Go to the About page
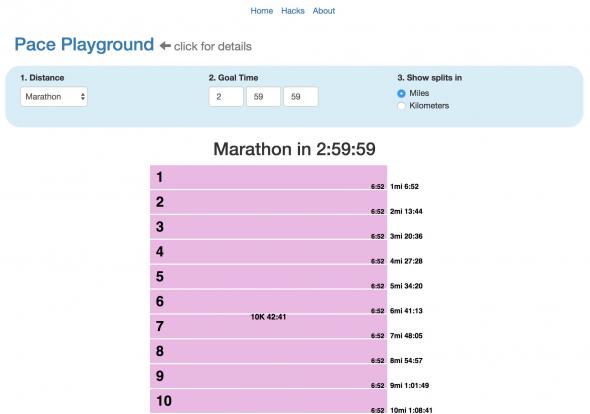 point(324,11)
